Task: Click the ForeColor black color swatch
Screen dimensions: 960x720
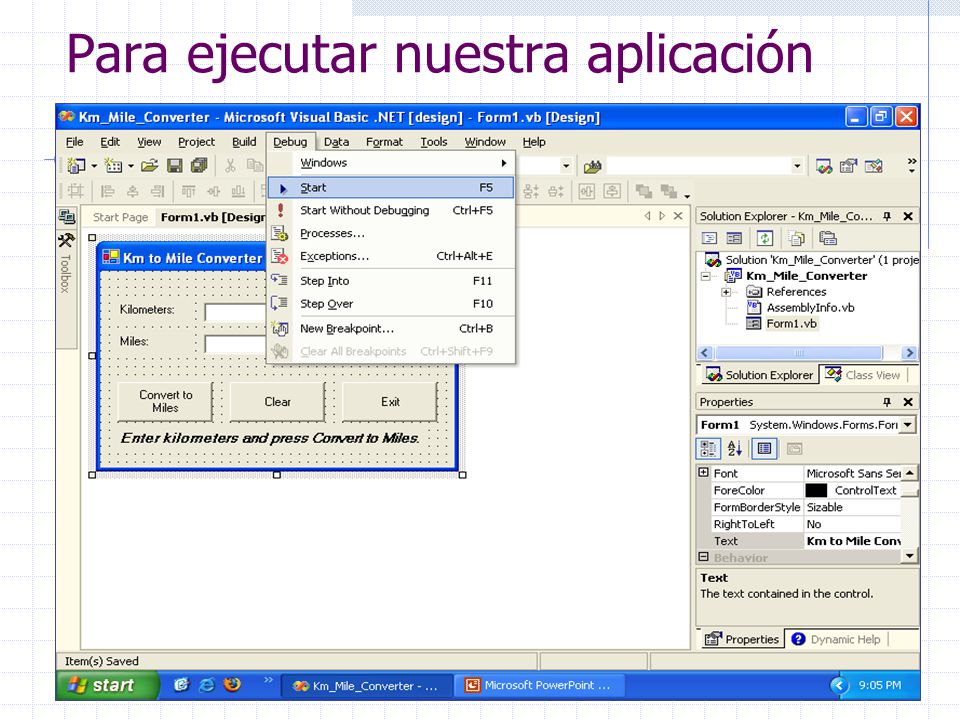Action: pyautogui.click(x=816, y=490)
